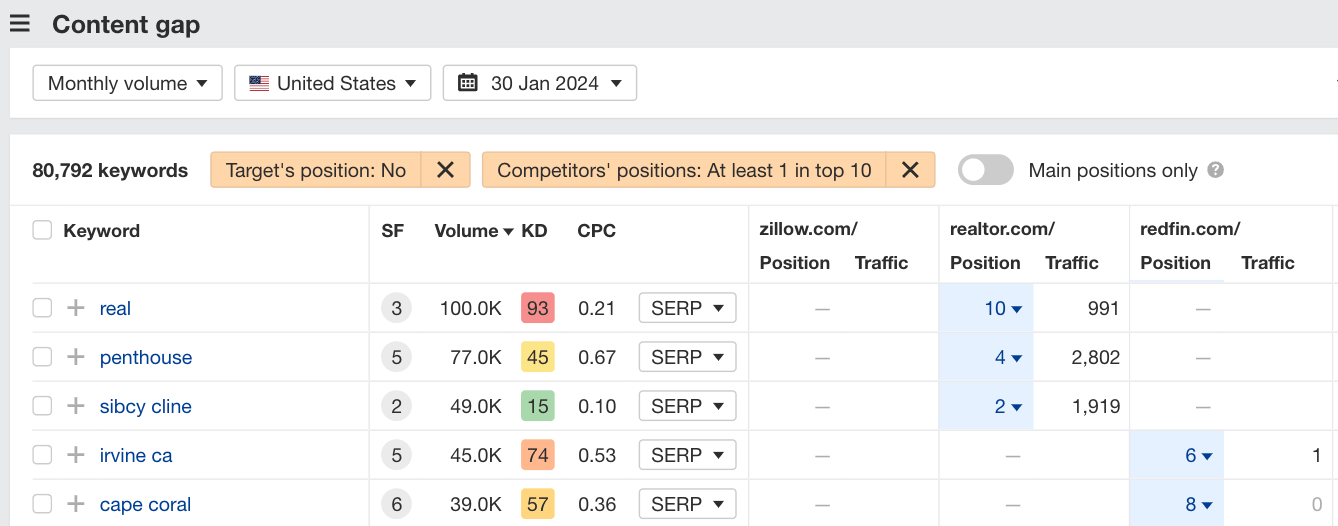
Task: Open the hamburger navigation menu
Action: (x=20, y=24)
